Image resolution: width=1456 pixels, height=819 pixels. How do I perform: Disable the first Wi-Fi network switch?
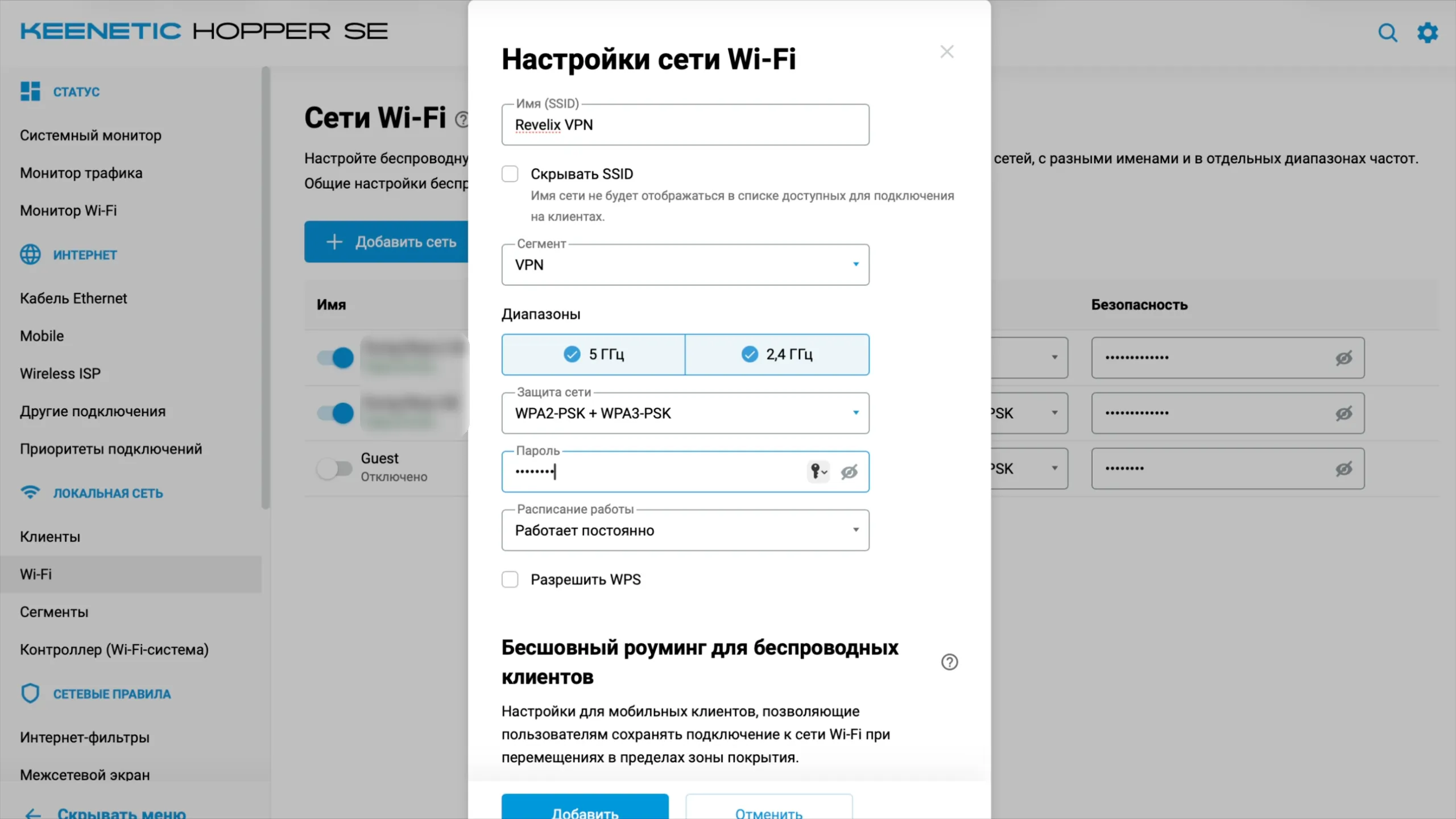[335, 358]
